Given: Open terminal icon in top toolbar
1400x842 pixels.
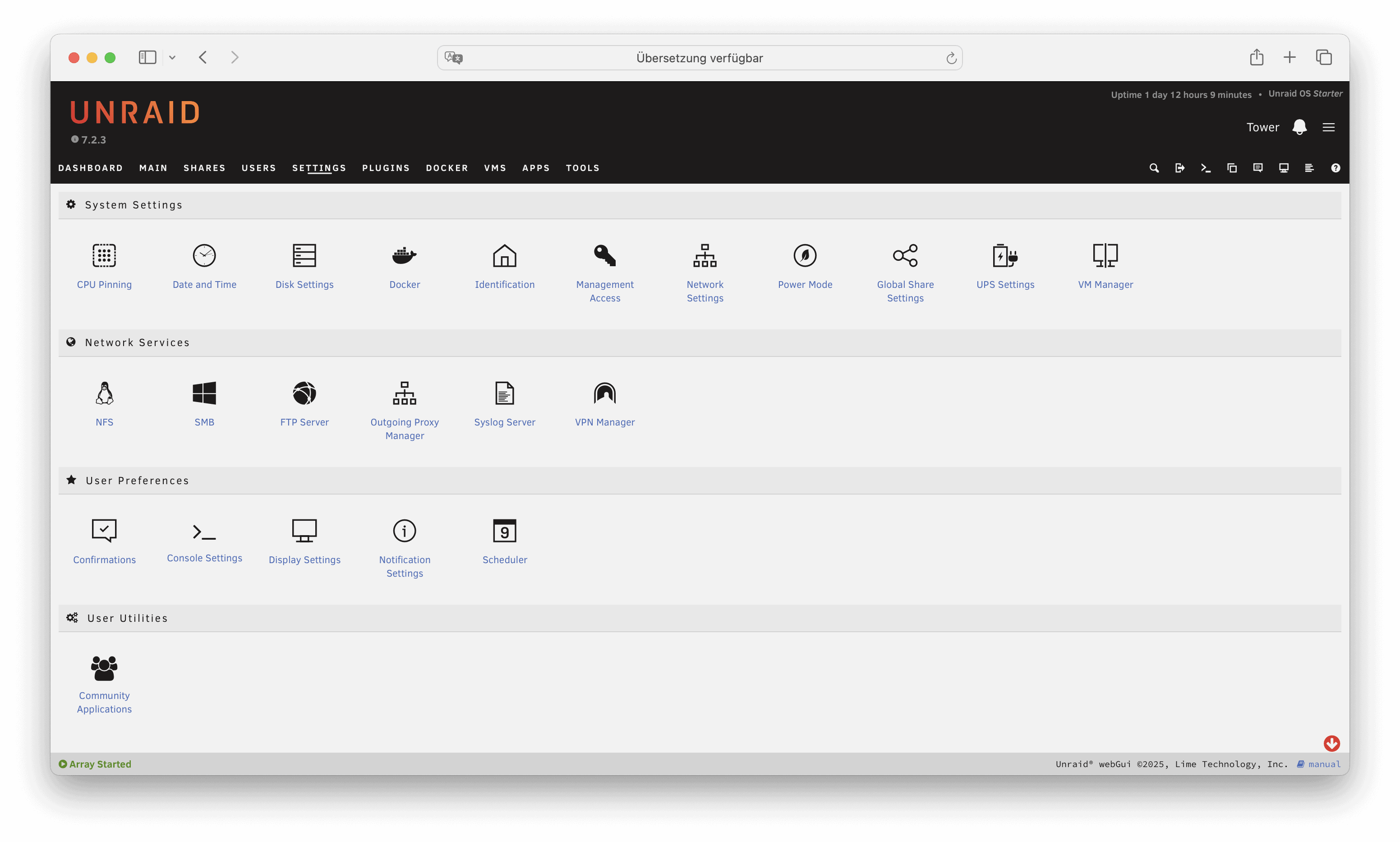Looking at the screenshot, I should 1206,168.
